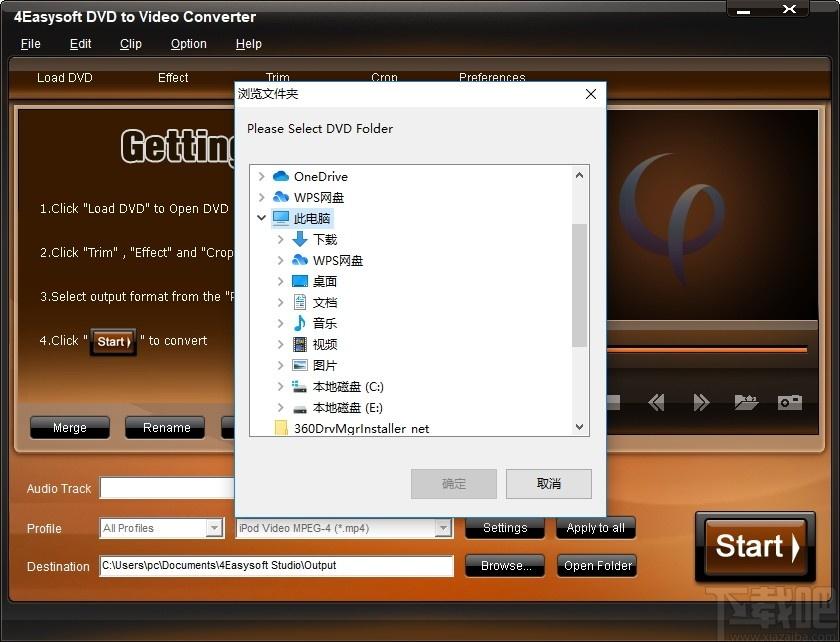Click the Rename button

[166, 428]
